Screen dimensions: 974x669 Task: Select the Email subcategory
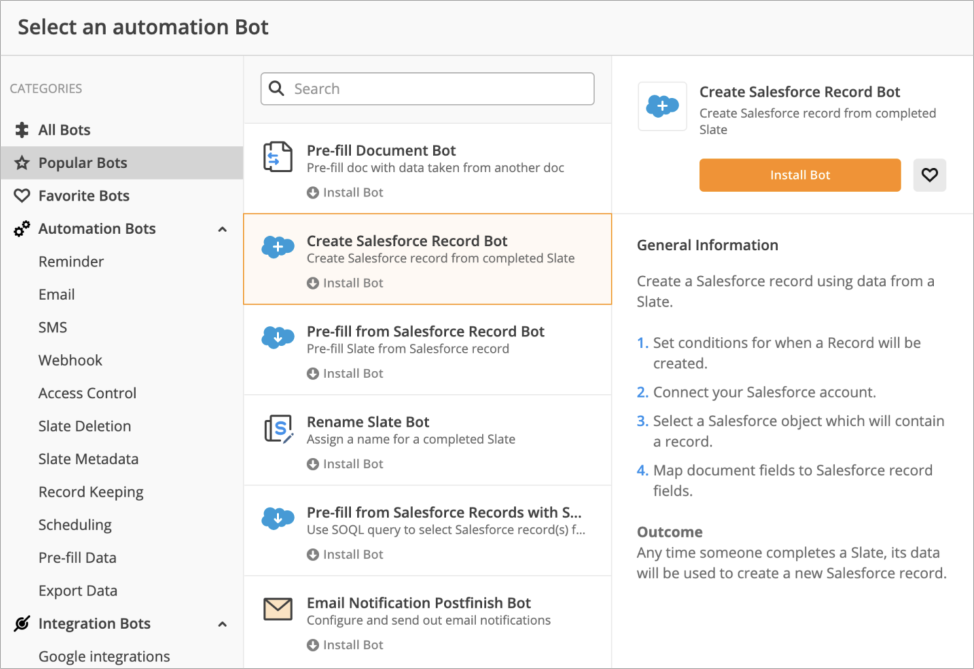point(57,294)
